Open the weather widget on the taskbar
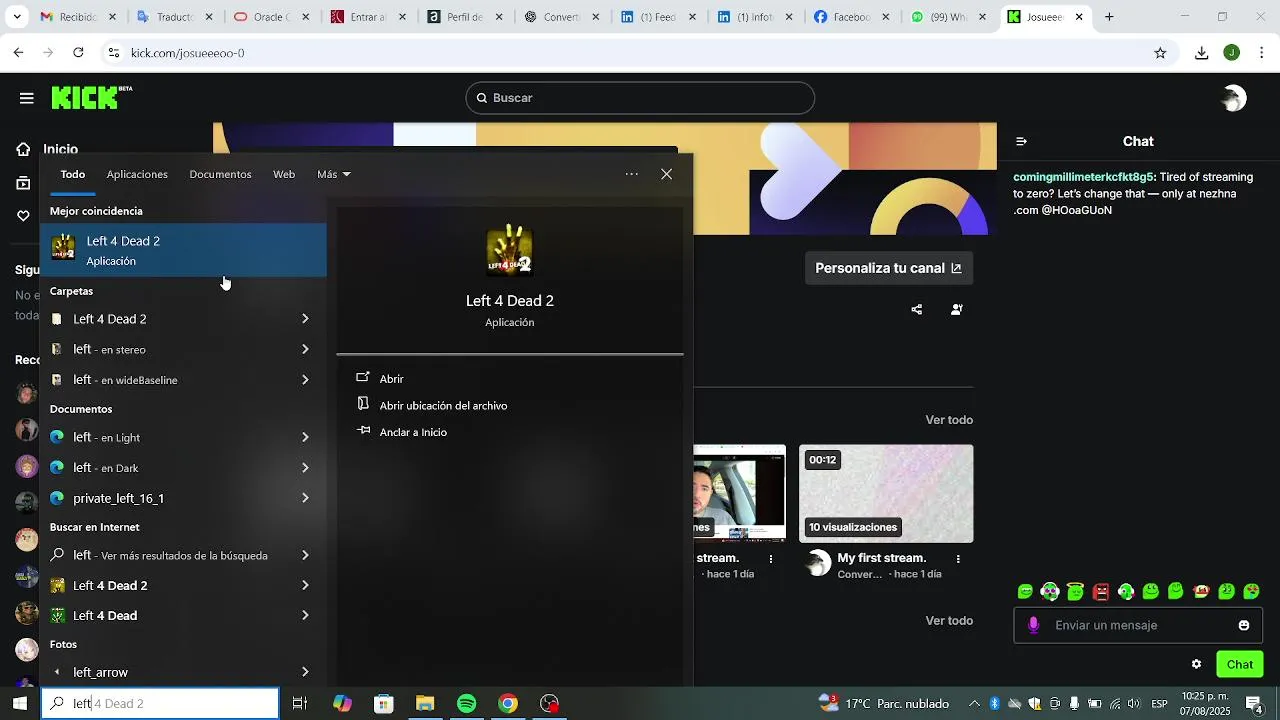The height and width of the screenshot is (720, 1280). (x=884, y=704)
